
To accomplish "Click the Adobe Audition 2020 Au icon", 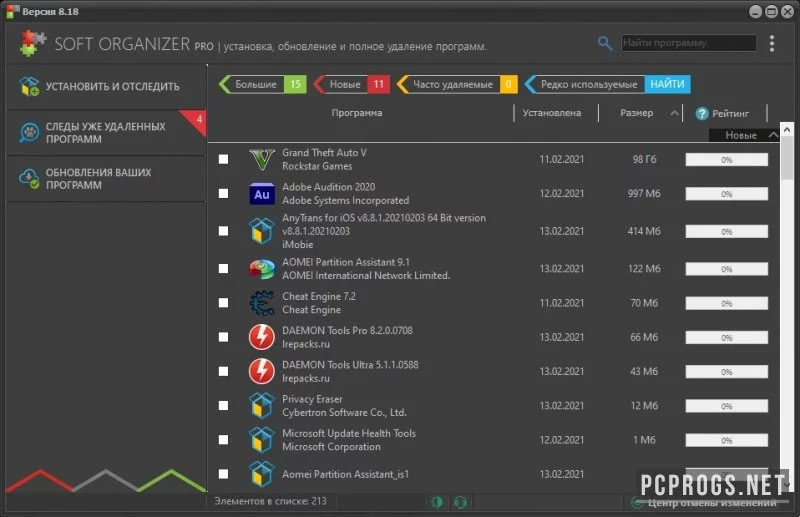I will (x=262, y=194).
